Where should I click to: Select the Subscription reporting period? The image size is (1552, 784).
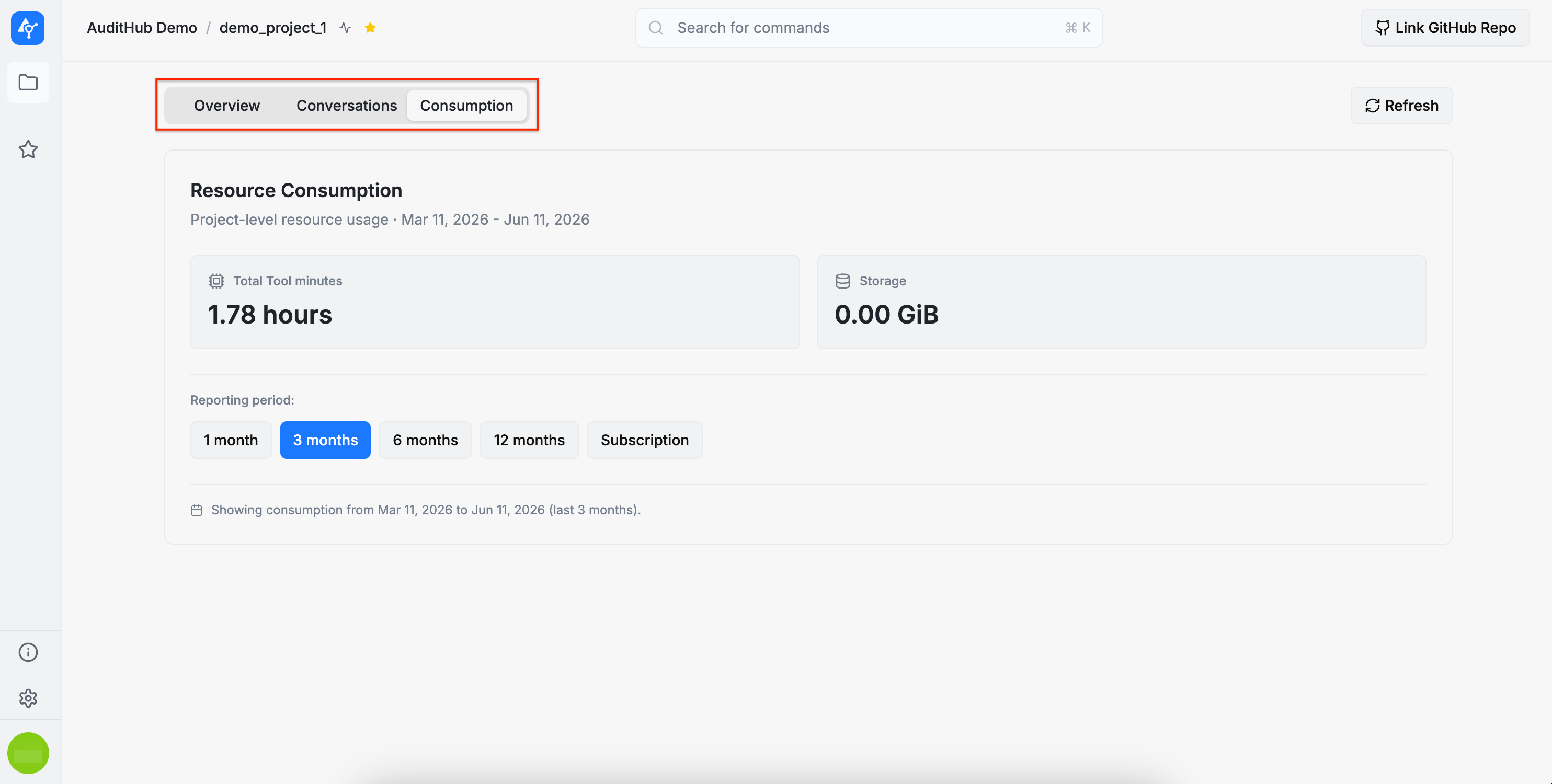click(644, 440)
